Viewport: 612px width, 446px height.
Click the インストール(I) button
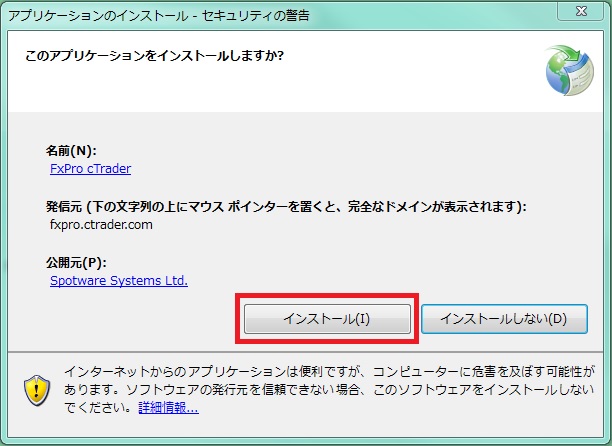coord(327,319)
